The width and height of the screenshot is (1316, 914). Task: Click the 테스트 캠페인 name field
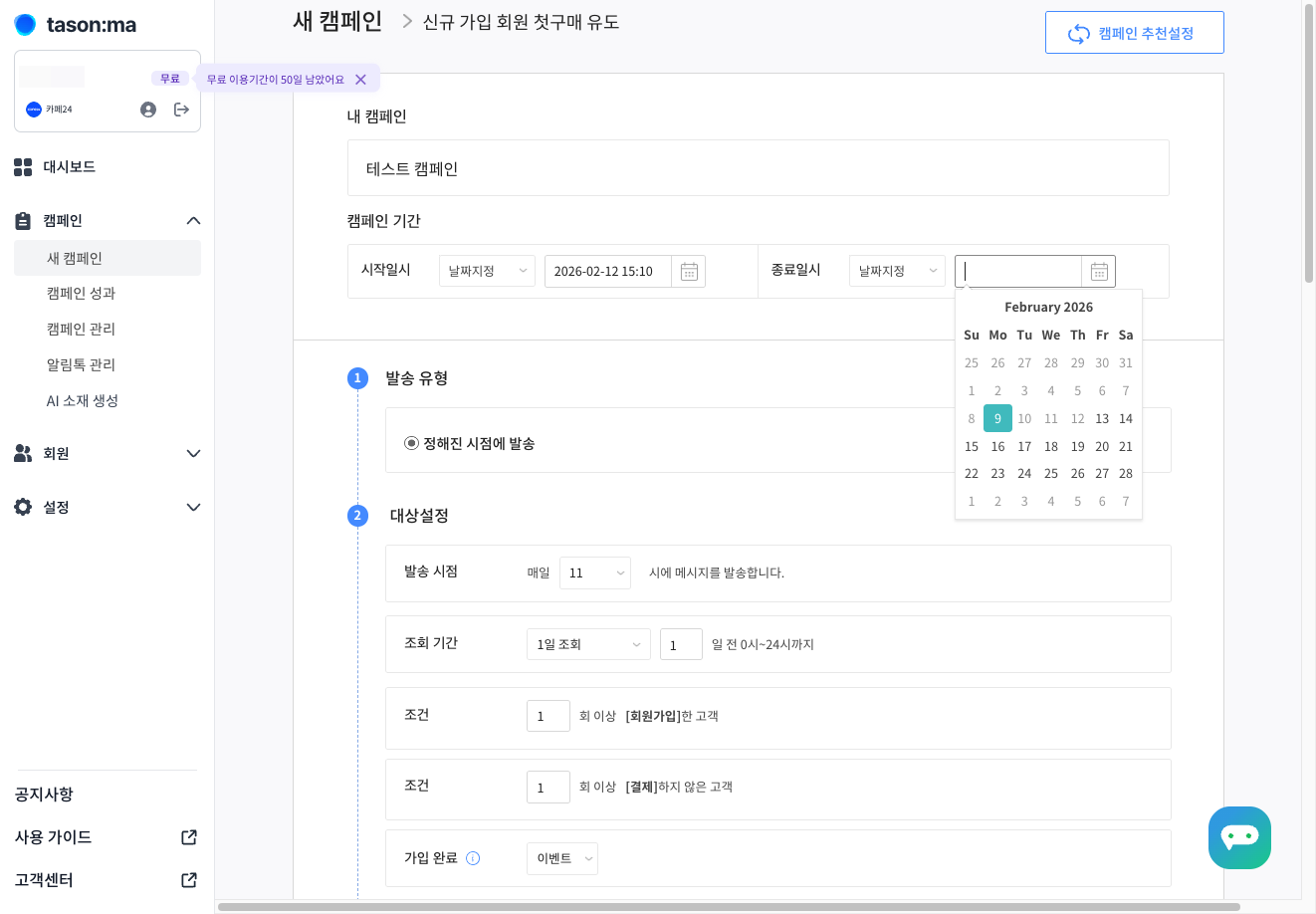pos(759,168)
